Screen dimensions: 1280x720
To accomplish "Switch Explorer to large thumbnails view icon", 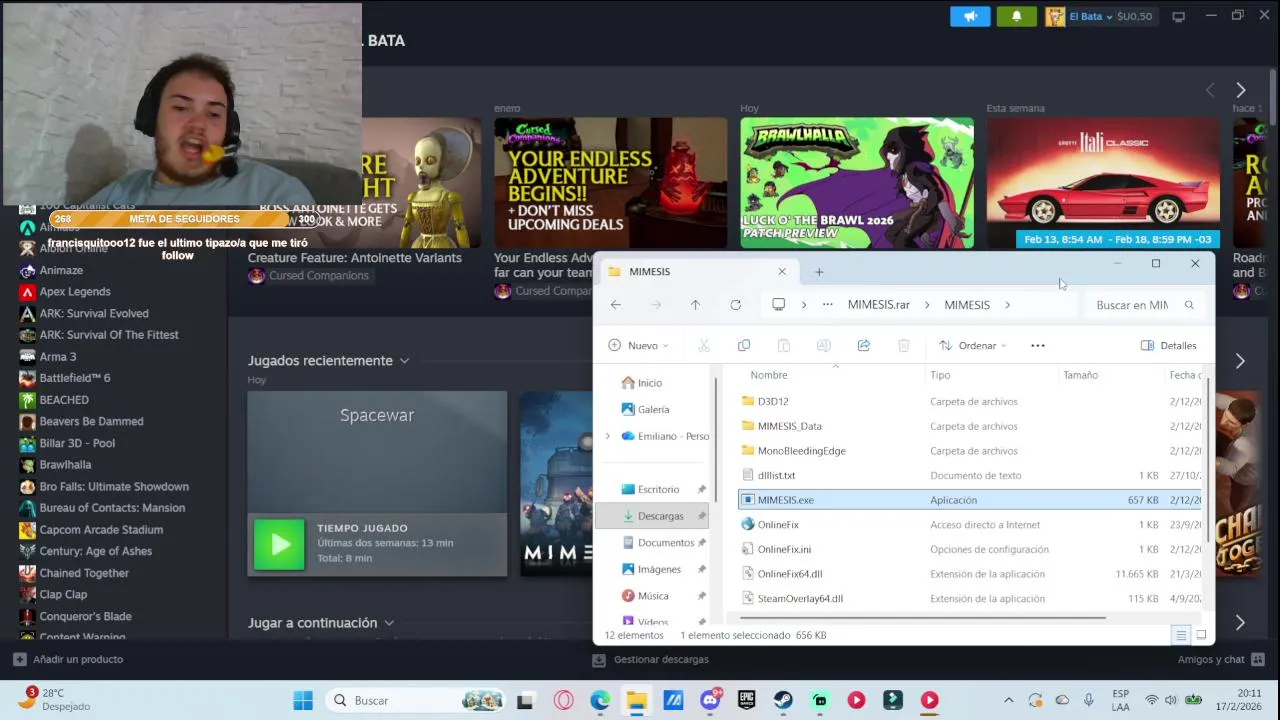I will point(1201,635).
